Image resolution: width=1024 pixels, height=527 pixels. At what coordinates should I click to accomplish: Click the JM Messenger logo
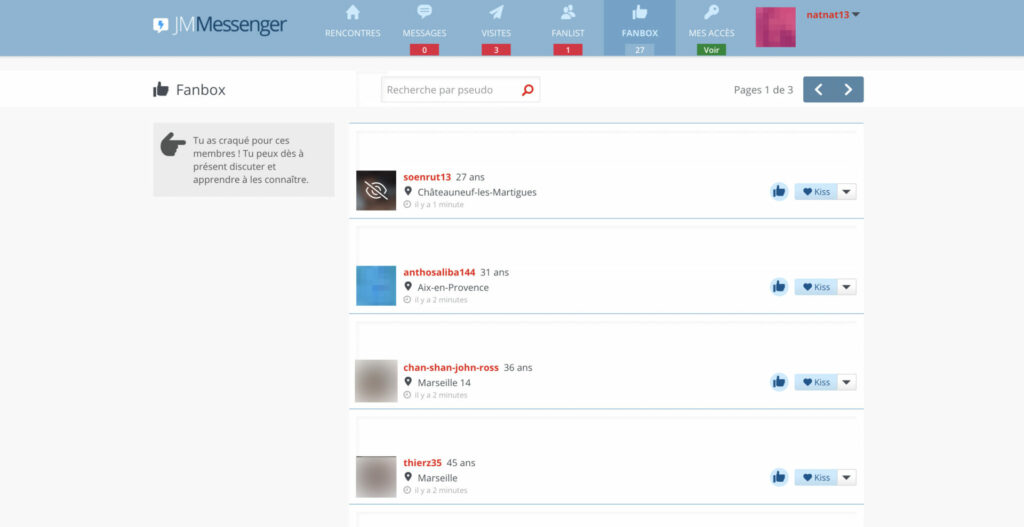pyautogui.click(x=219, y=25)
